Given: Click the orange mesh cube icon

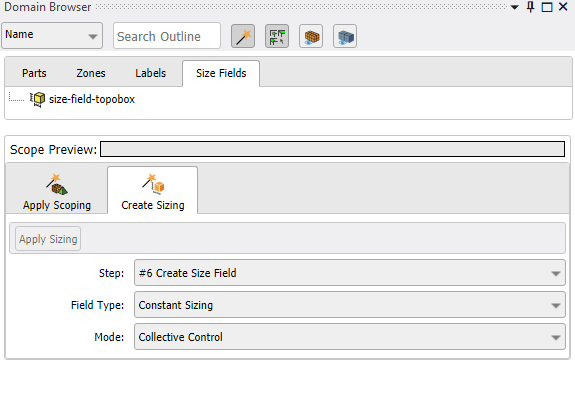Looking at the screenshot, I should pos(311,36).
